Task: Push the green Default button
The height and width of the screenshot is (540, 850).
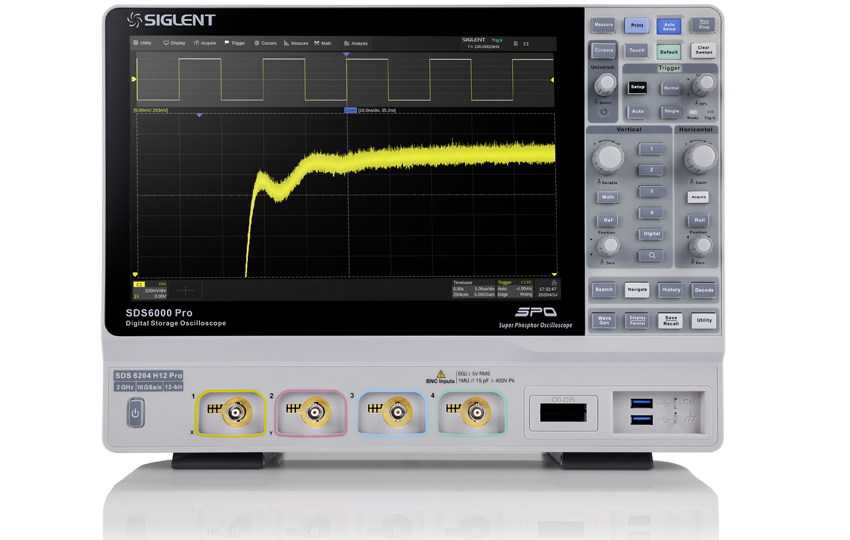Action: coord(669,52)
